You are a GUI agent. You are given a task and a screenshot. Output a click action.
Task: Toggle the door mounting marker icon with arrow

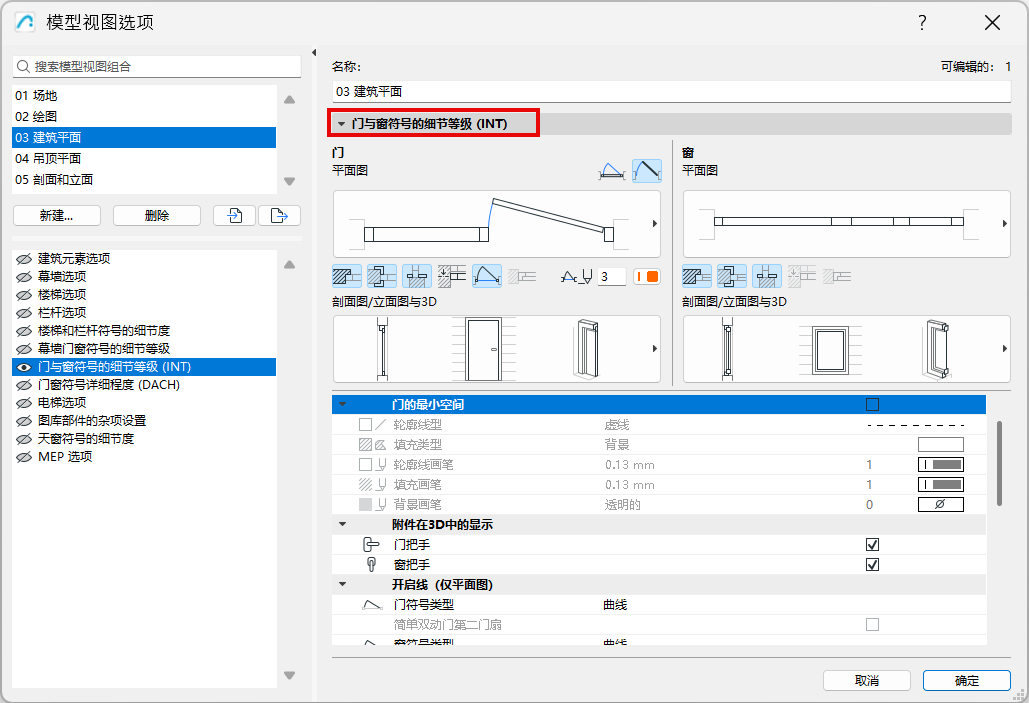point(452,276)
